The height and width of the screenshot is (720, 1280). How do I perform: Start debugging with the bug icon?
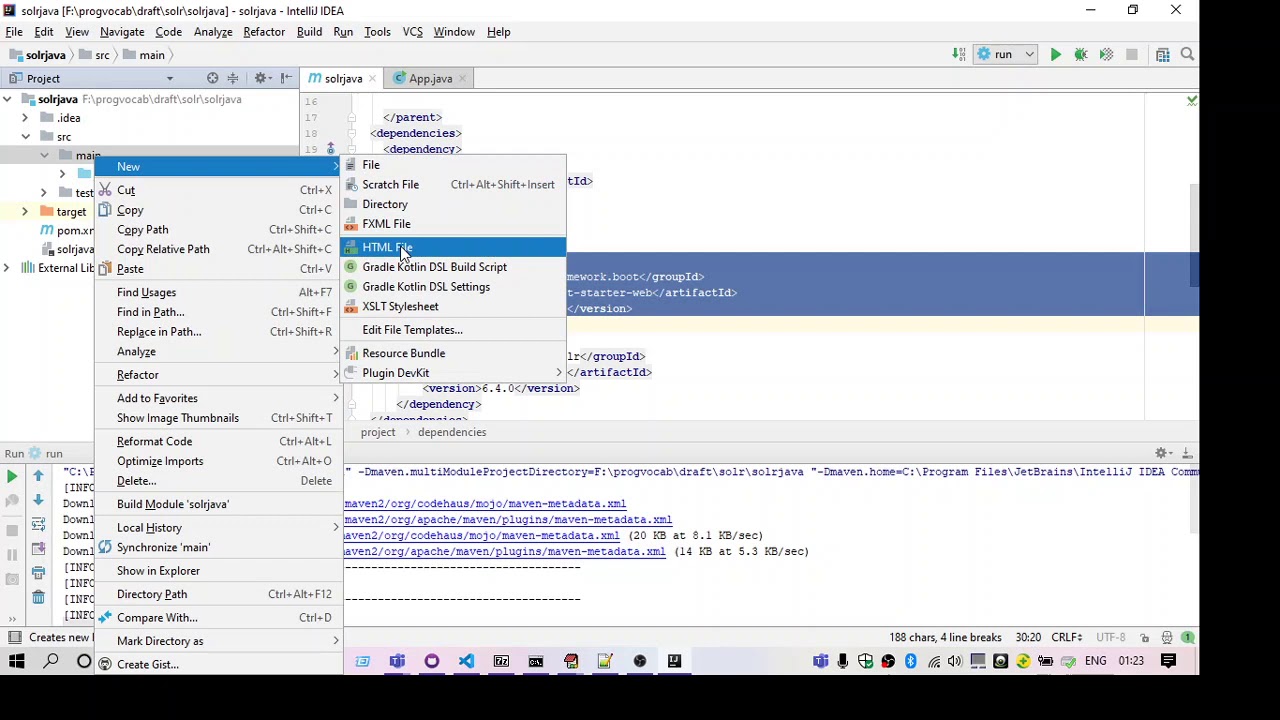(1081, 55)
